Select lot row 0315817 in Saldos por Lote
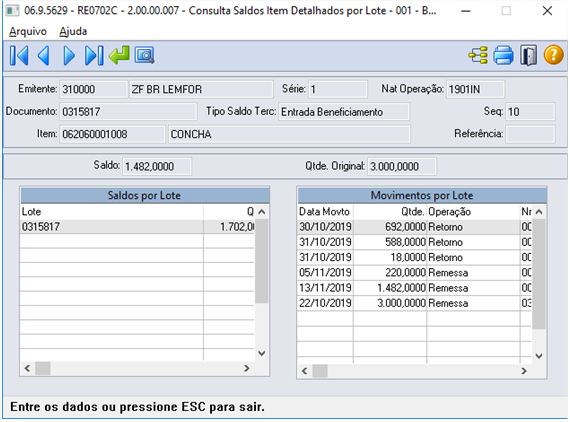570x422 pixels. coord(137,227)
